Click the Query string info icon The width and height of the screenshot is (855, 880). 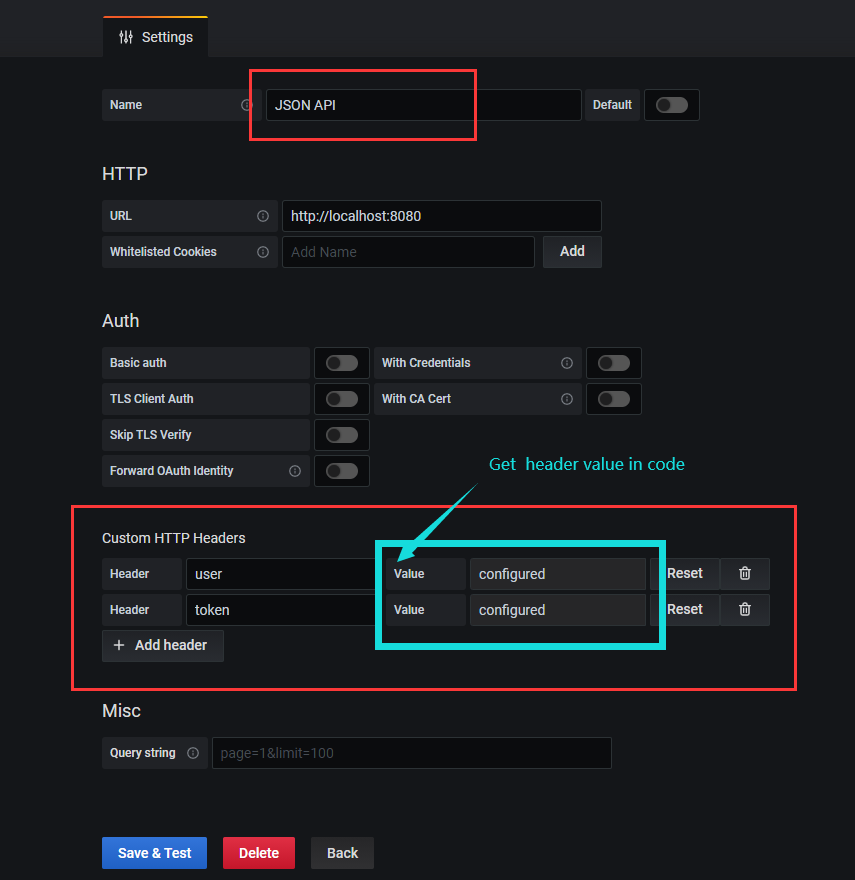(x=193, y=753)
